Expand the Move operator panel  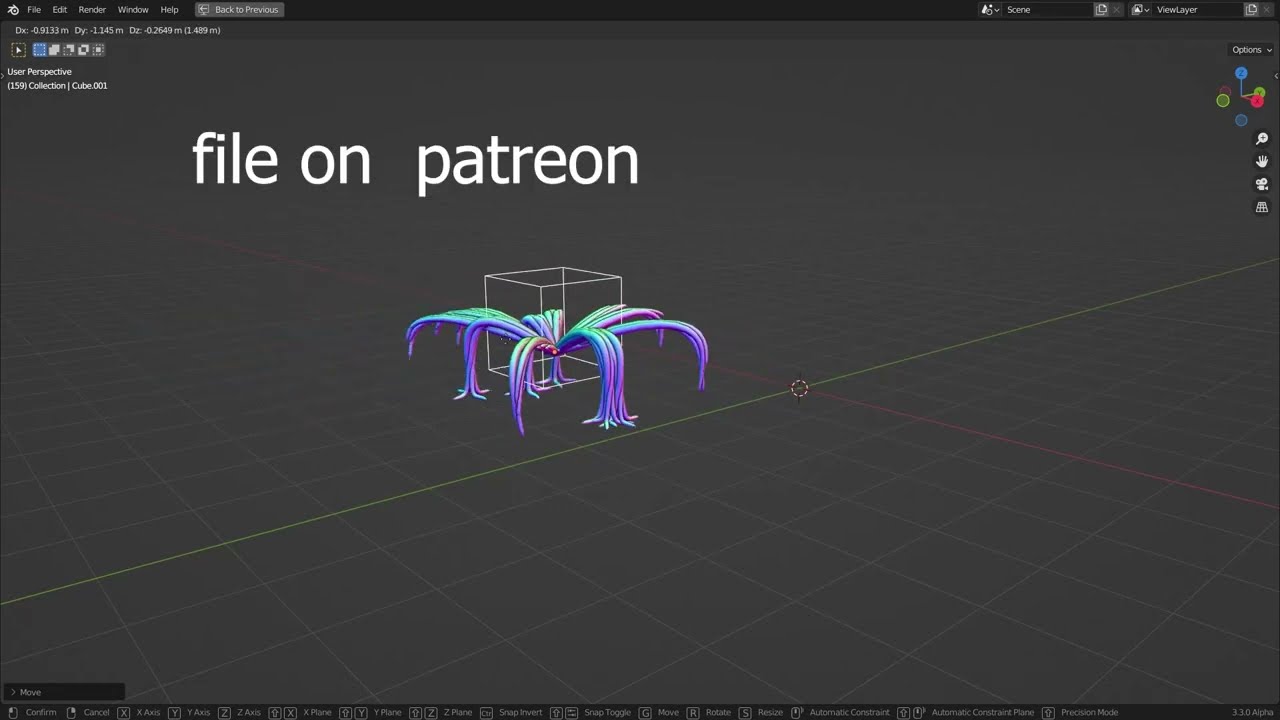point(63,692)
